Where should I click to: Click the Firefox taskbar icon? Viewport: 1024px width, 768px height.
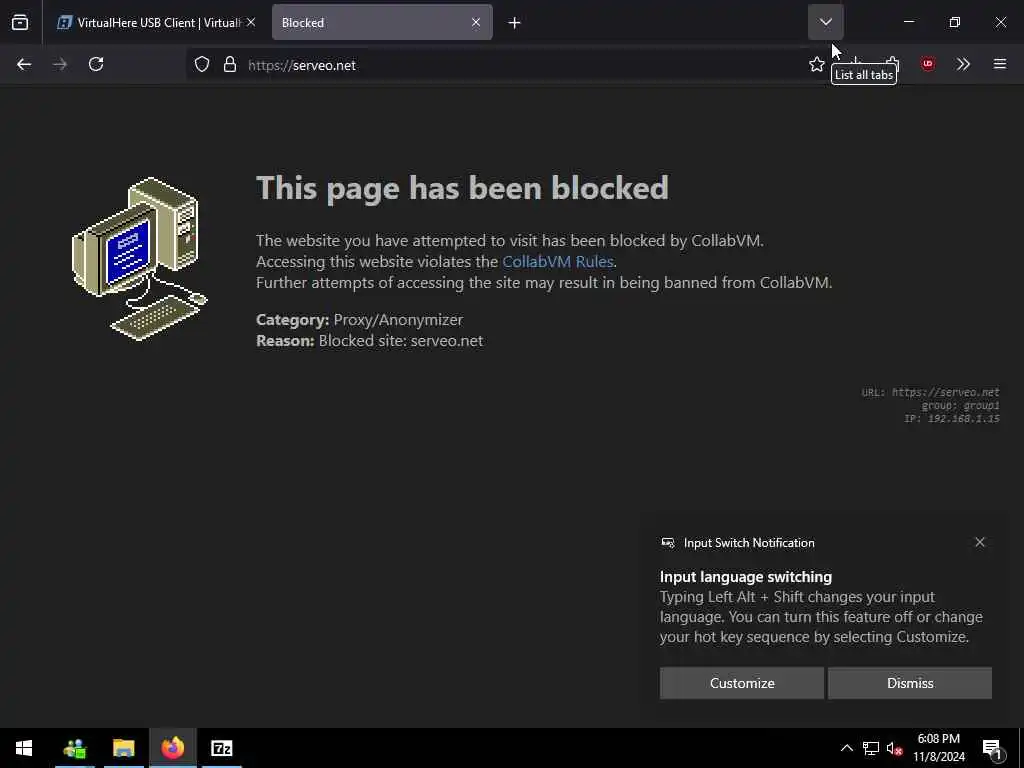(173, 748)
